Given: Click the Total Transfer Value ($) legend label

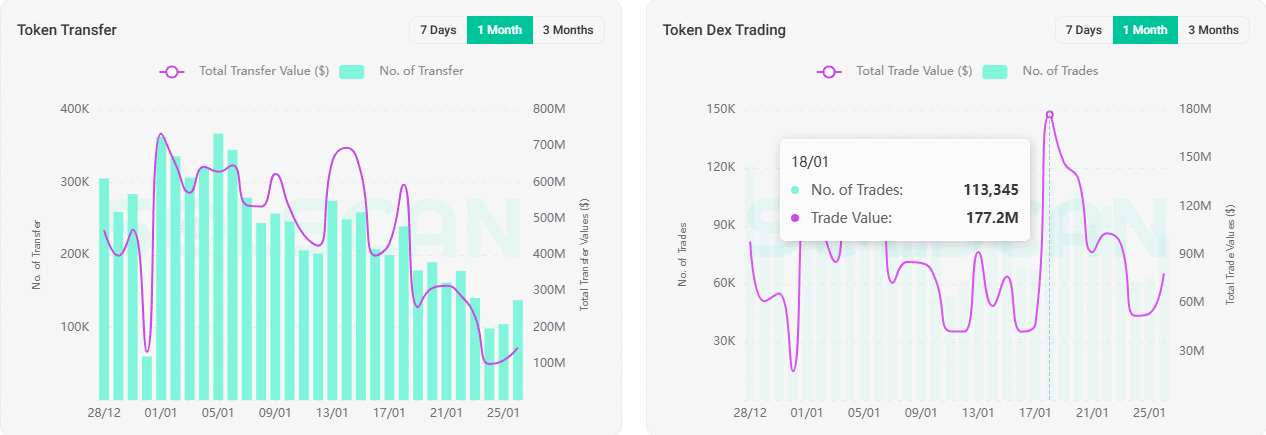Looking at the screenshot, I should click(265, 71).
